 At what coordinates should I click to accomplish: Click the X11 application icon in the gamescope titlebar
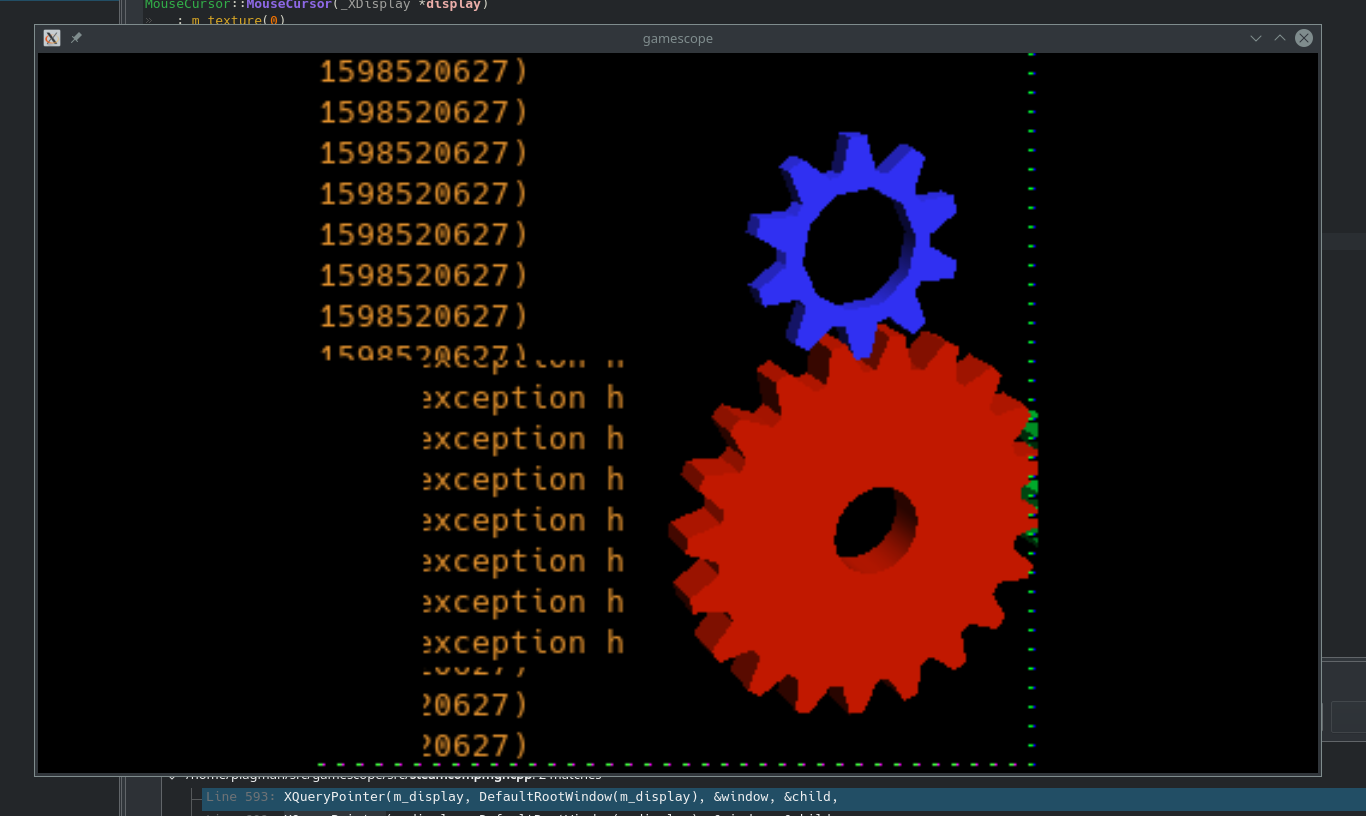51,38
